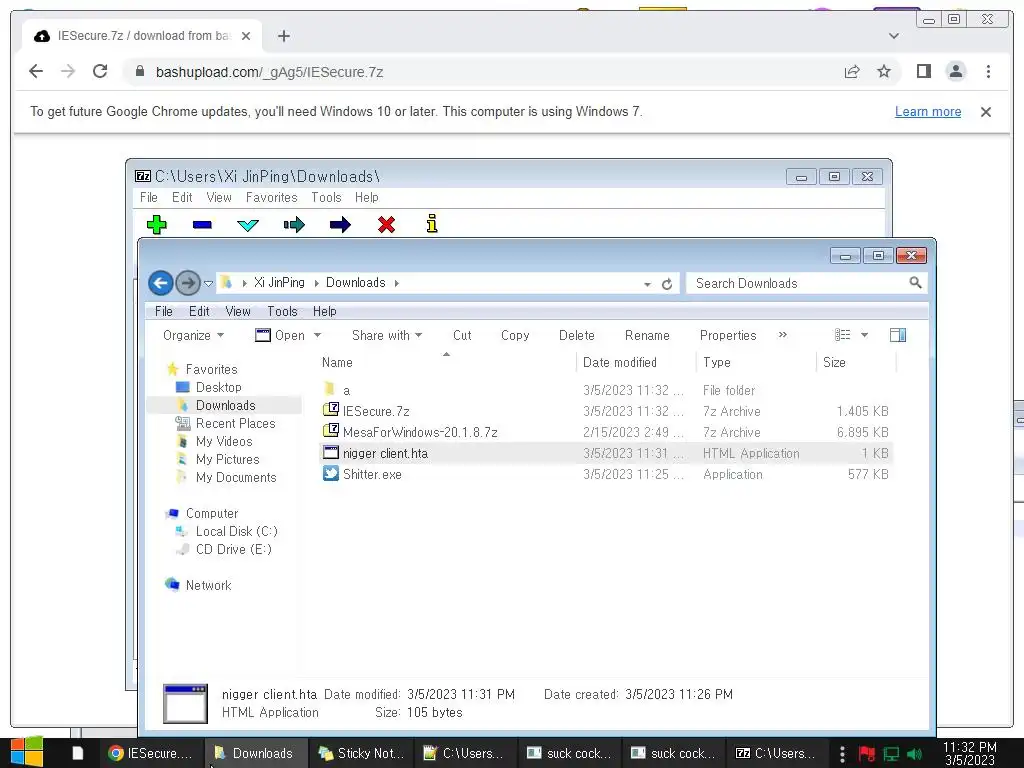Expand the breadcrumb arrow after Downloads
The height and width of the screenshot is (768, 1024).
396,283
